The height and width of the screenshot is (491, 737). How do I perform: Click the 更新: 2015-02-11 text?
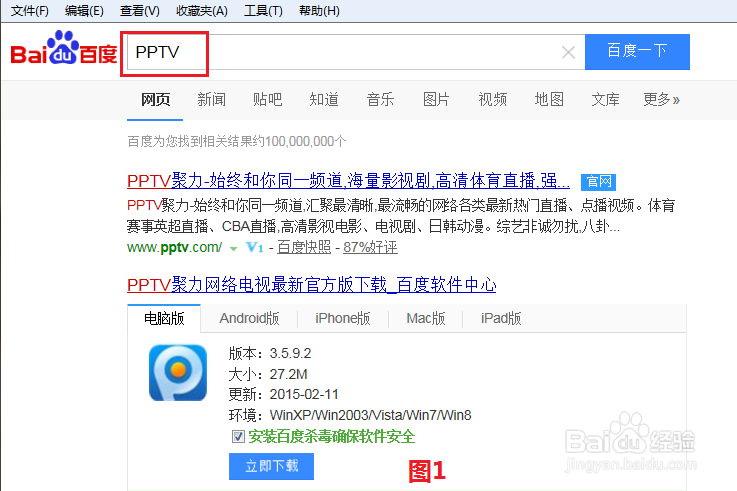(283, 394)
